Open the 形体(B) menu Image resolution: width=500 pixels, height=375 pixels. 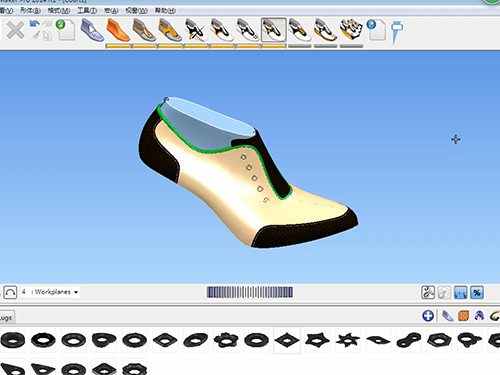pos(30,11)
